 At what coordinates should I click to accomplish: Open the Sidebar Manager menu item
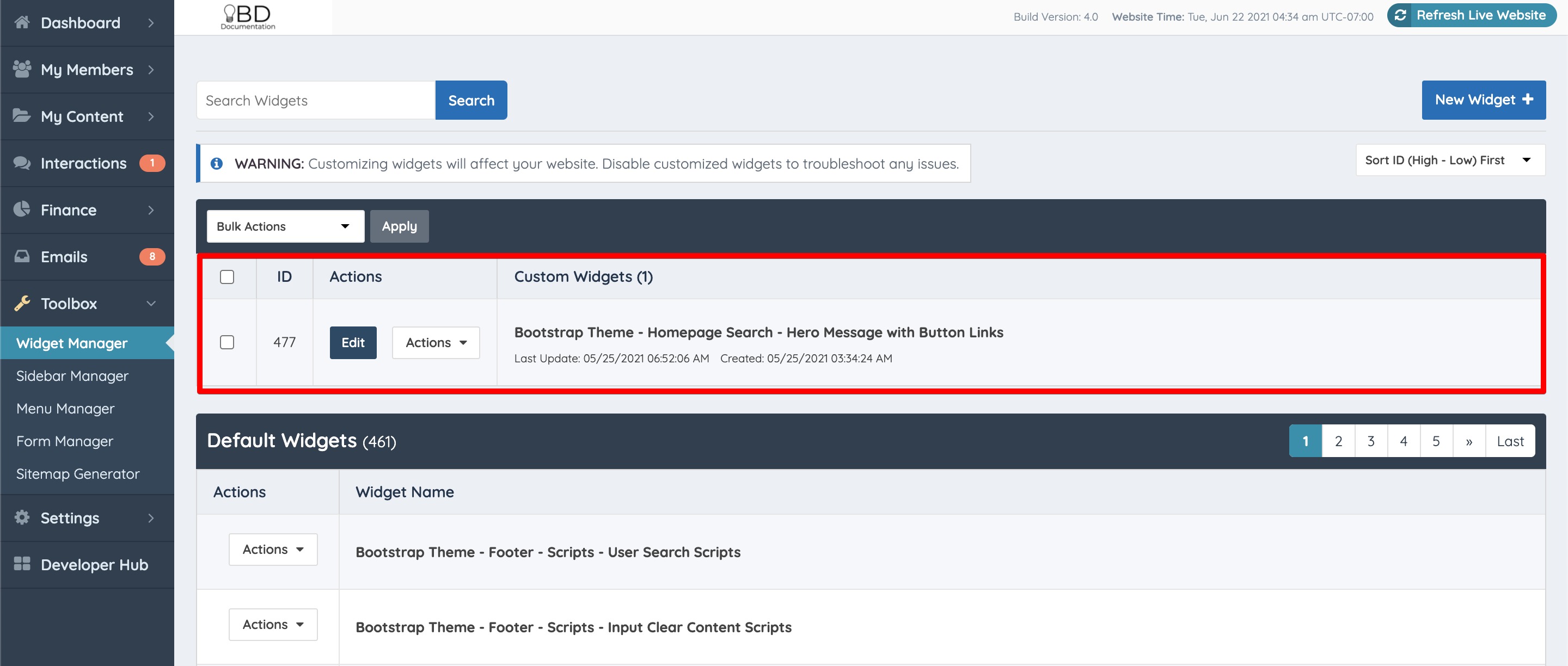click(72, 376)
